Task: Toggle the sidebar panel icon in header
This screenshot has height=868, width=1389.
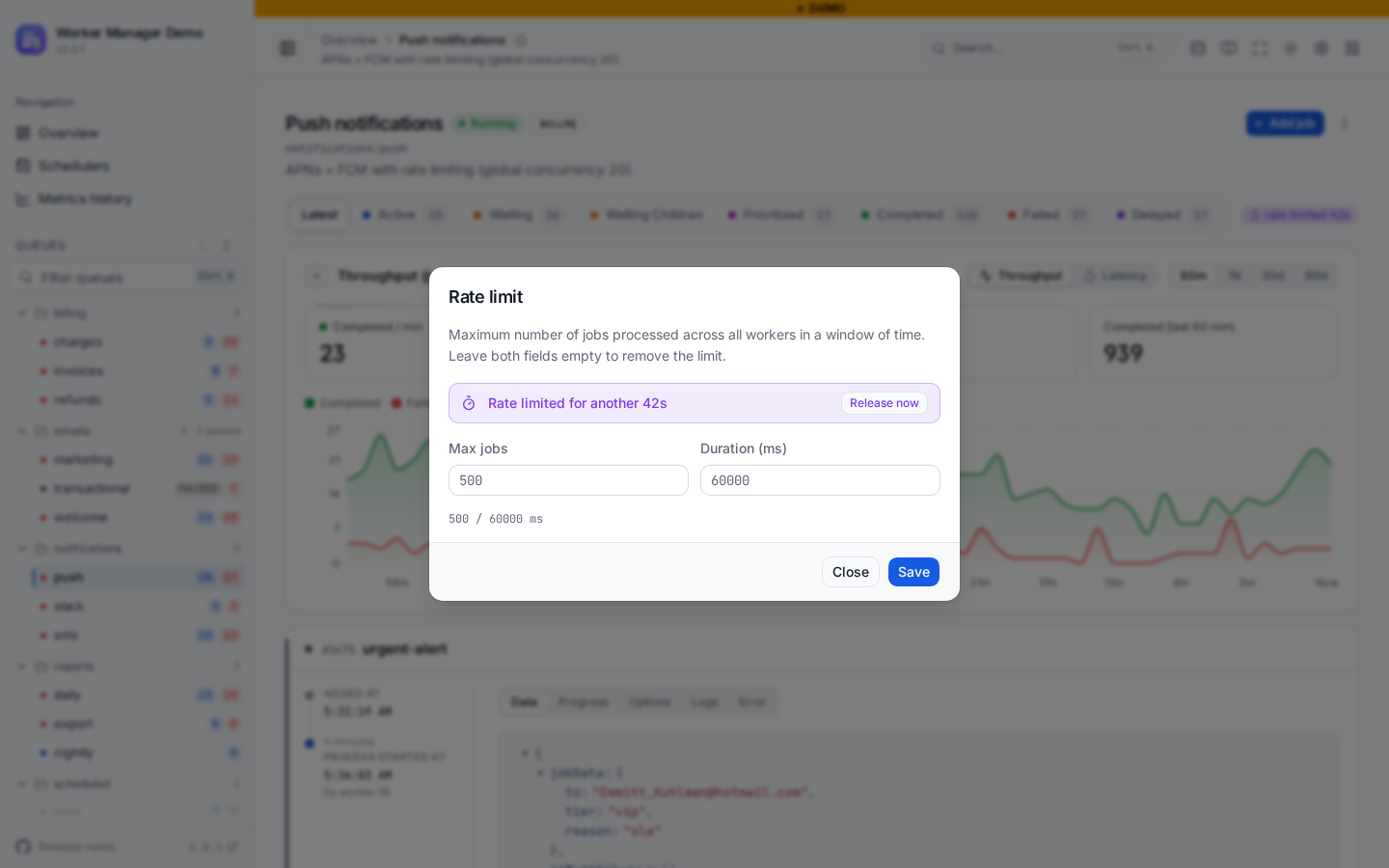Action: pyautogui.click(x=287, y=48)
